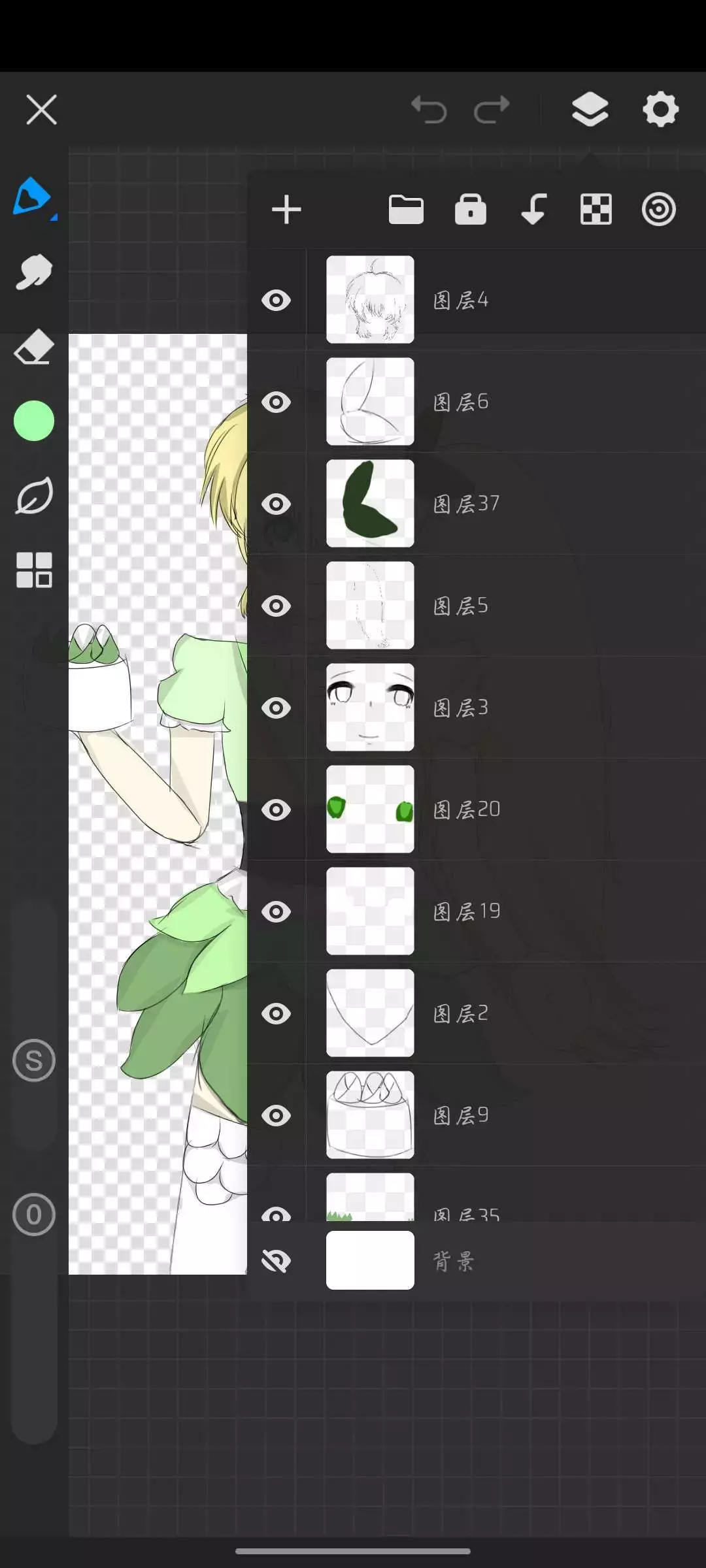The image size is (706, 1568).
Task: Toggle visibility of 图层20
Action: click(x=277, y=810)
